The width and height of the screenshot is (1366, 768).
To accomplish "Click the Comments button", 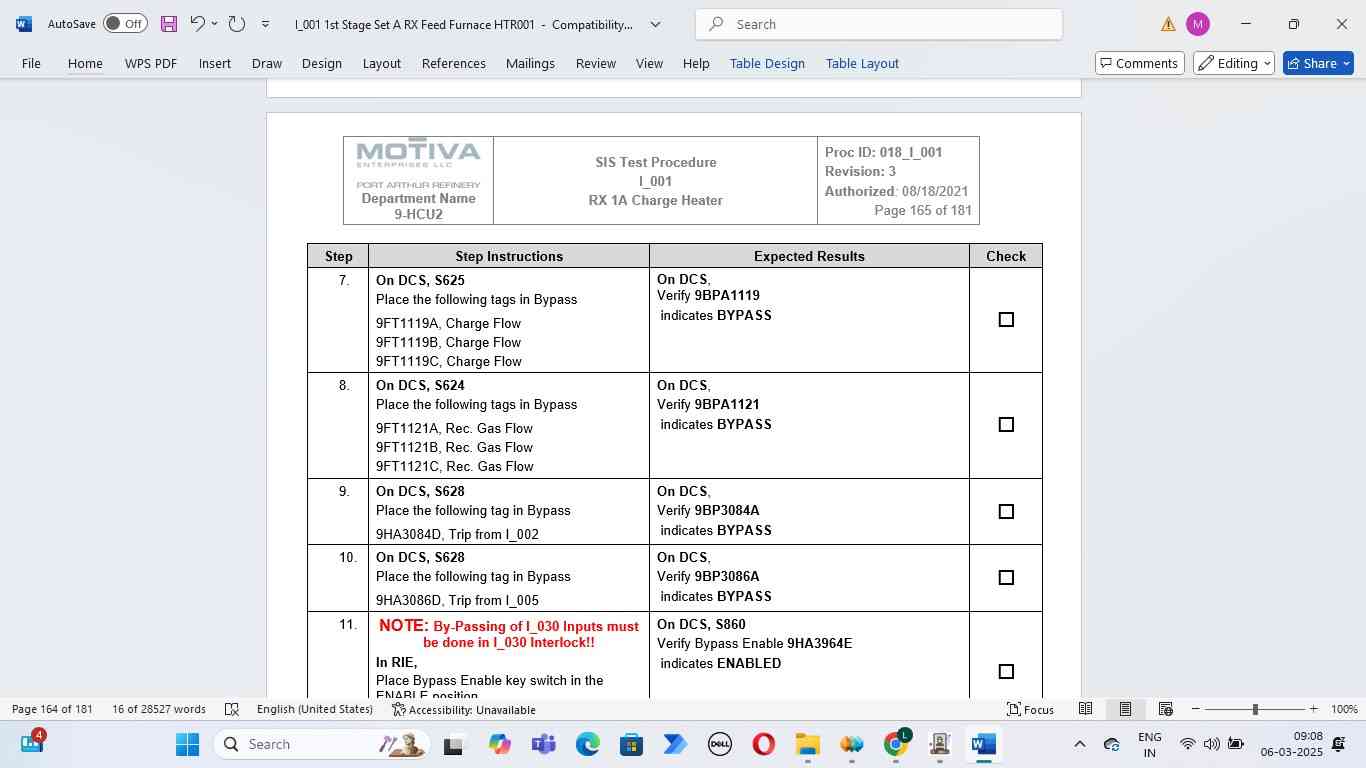I will [x=1140, y=63].
